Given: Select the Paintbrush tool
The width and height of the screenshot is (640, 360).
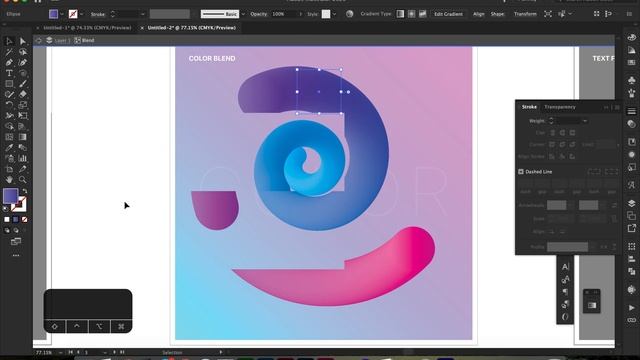Looking at the screenshot, I should pyautogui.click(x=23, y=84).
